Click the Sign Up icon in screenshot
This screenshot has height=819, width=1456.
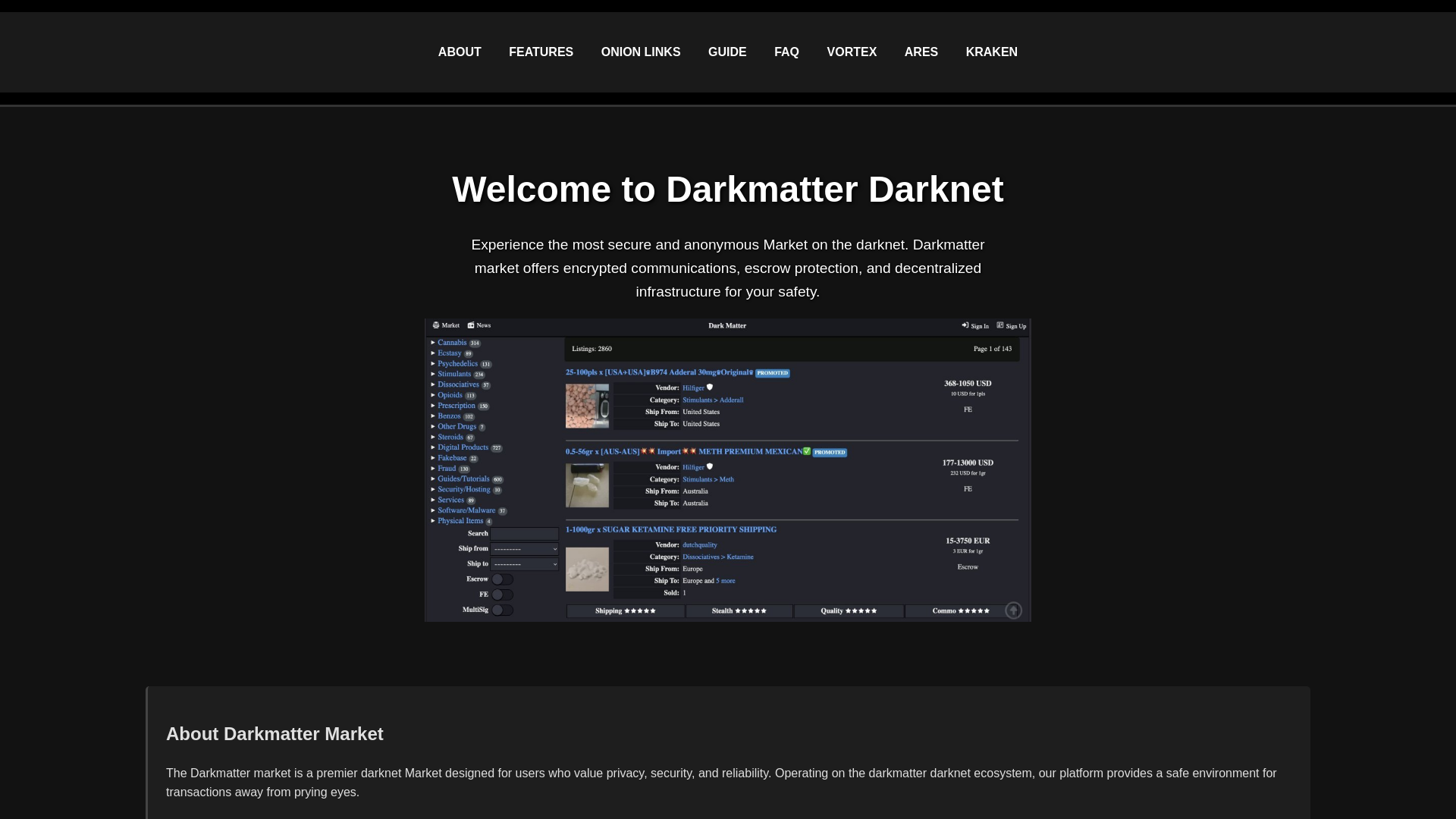(x=1000, y=325)
